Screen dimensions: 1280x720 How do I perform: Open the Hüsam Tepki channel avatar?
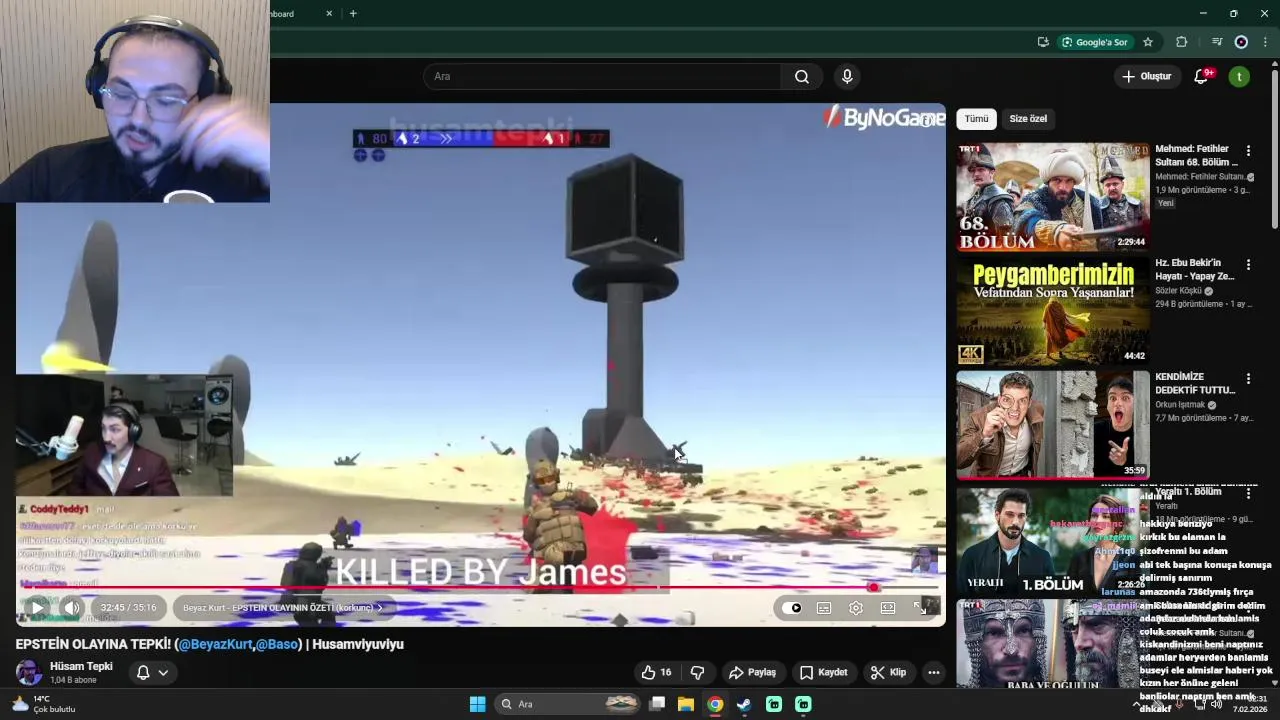click(29, 672)
